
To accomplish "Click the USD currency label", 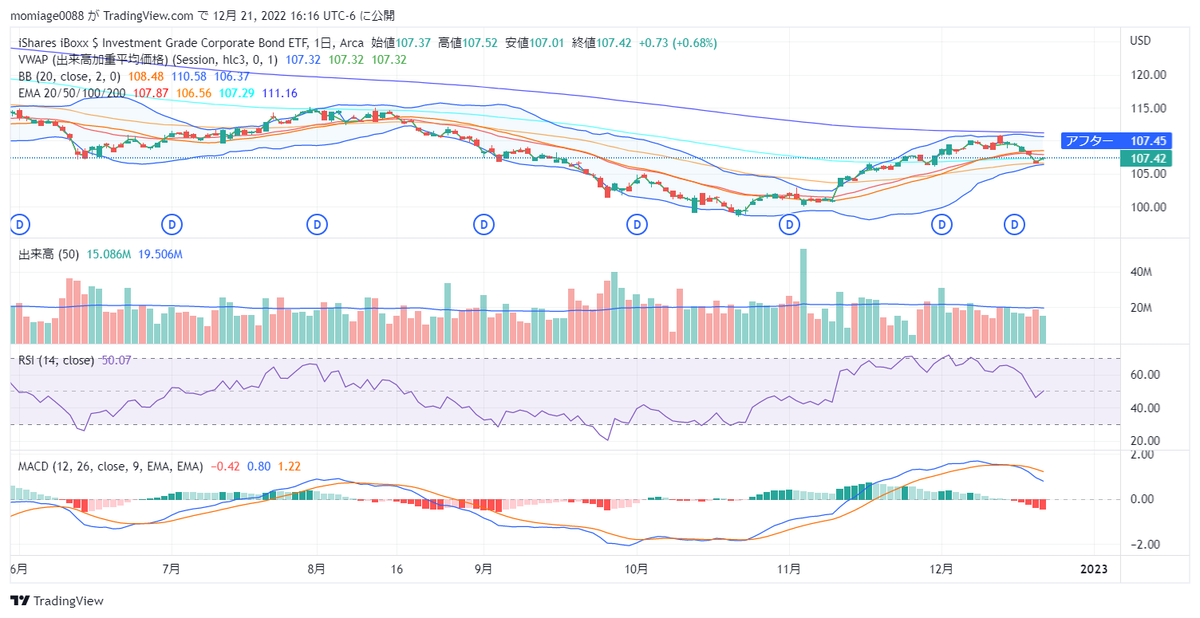I will 1141,41.
